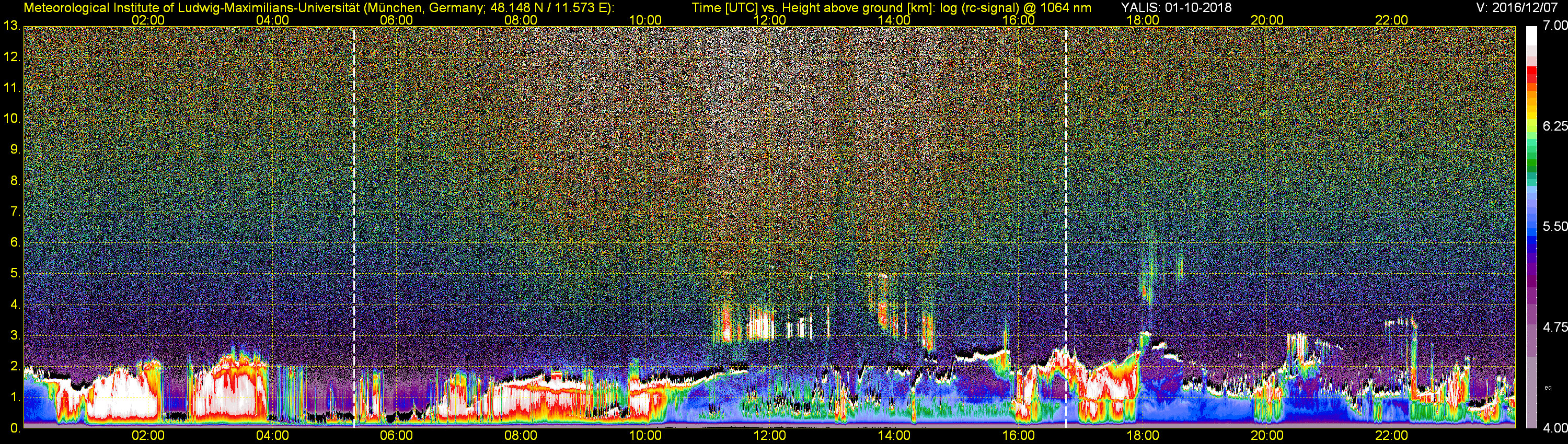Click the 12:00 label on the bottom time axis

pyautogui.click(x=769, y=436)
